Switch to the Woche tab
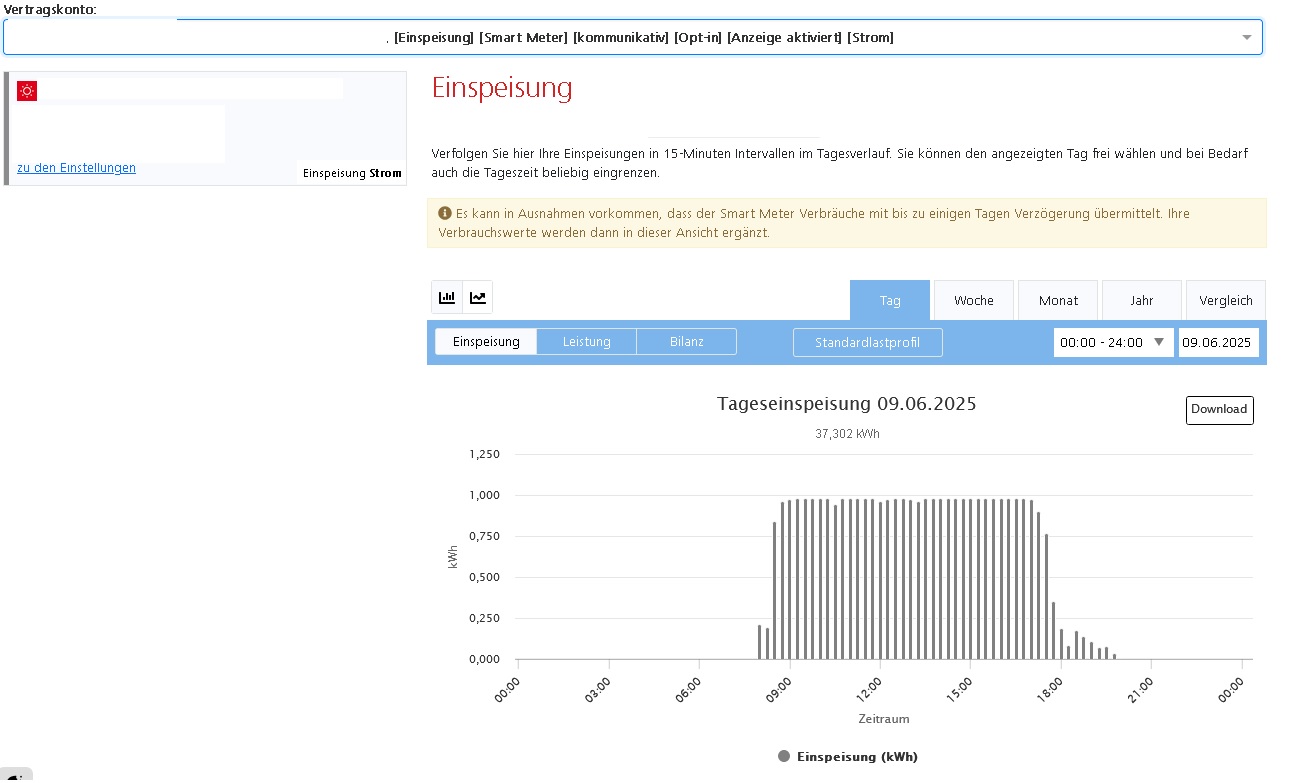Screen dimensions: 1303x783 tap(974, 300)
